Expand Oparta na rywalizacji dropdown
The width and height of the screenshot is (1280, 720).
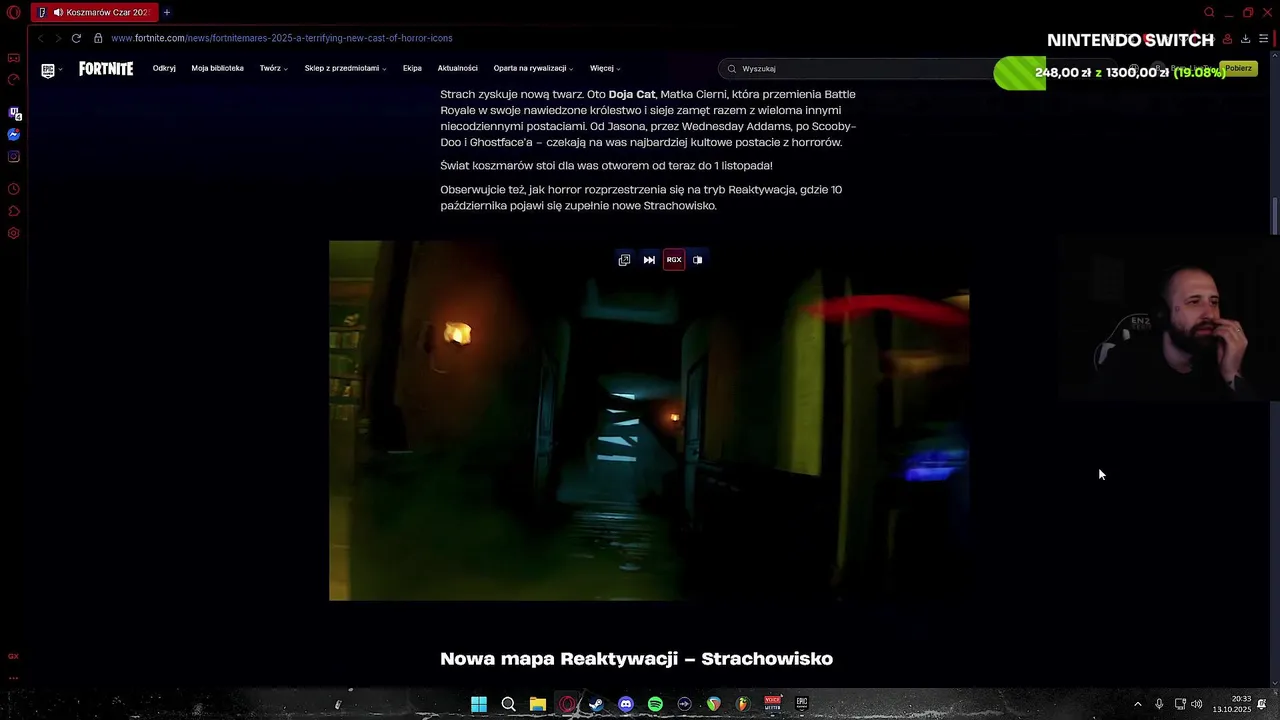pyautogui.click(x=533, y=69)
